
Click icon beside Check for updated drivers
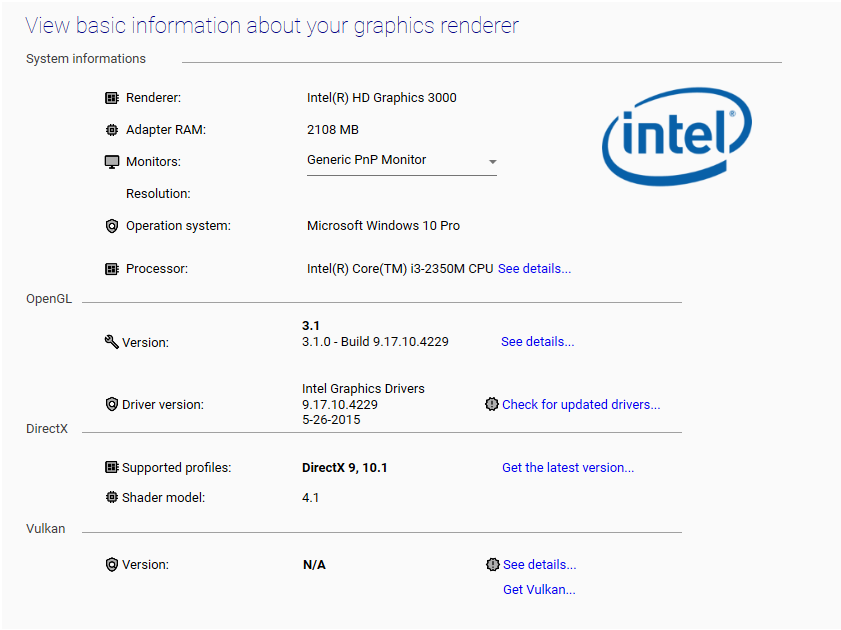pyautogui.click(x=491, y=405)
